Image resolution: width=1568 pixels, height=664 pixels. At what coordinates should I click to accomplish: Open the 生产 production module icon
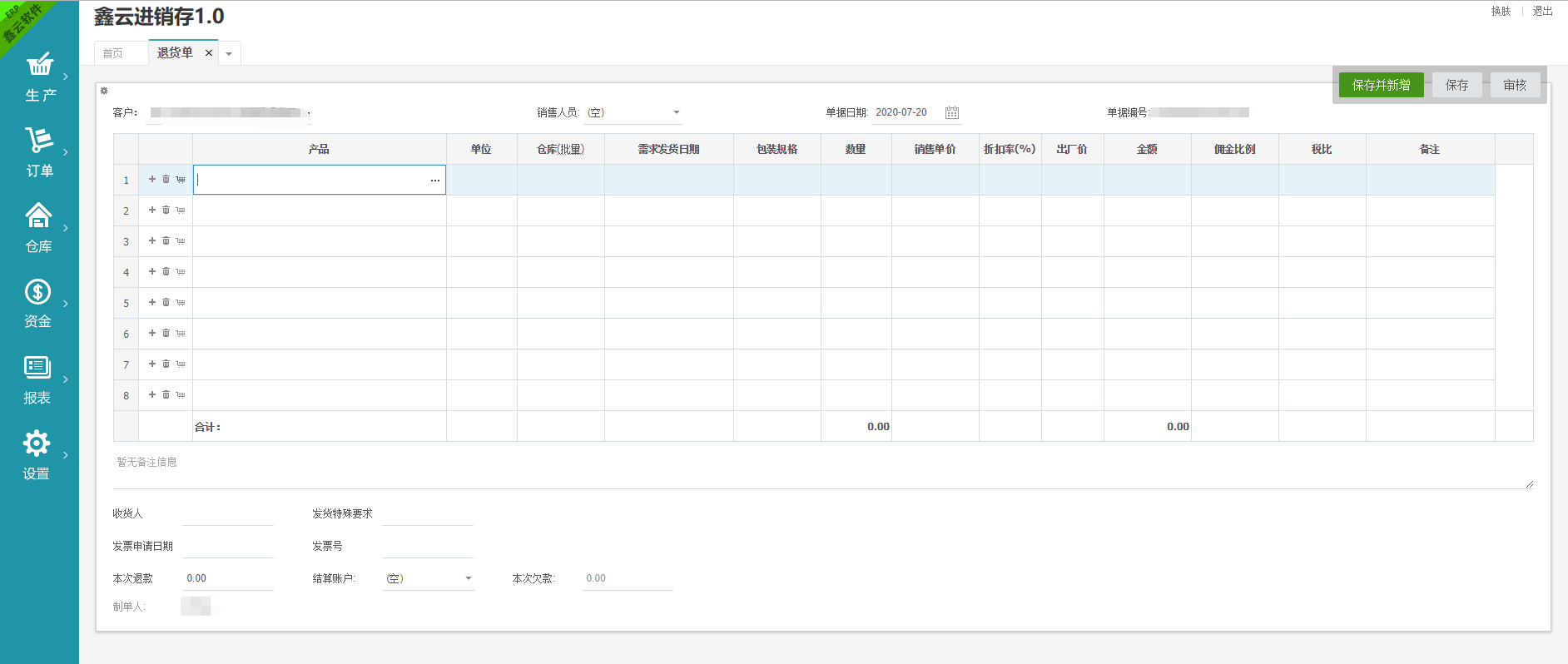click(x=39, y=65)
